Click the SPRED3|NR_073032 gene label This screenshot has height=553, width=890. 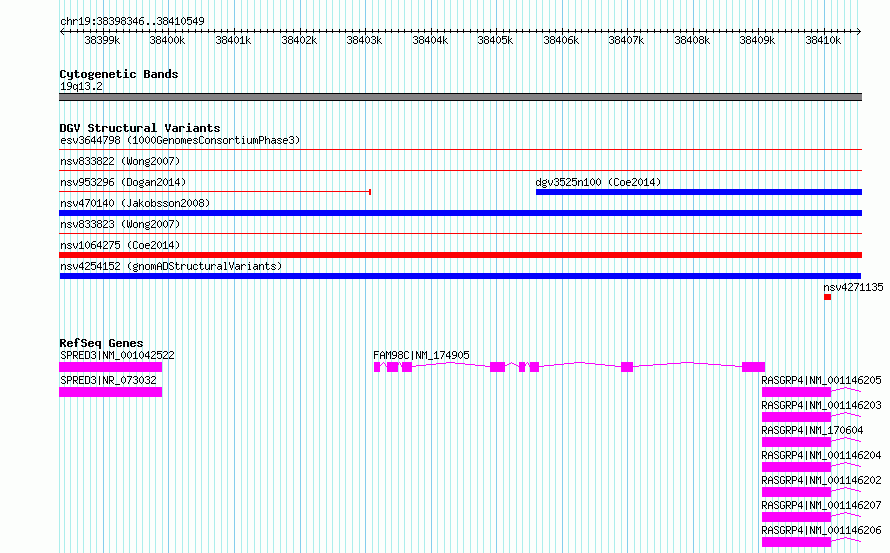tap(108, 380)
